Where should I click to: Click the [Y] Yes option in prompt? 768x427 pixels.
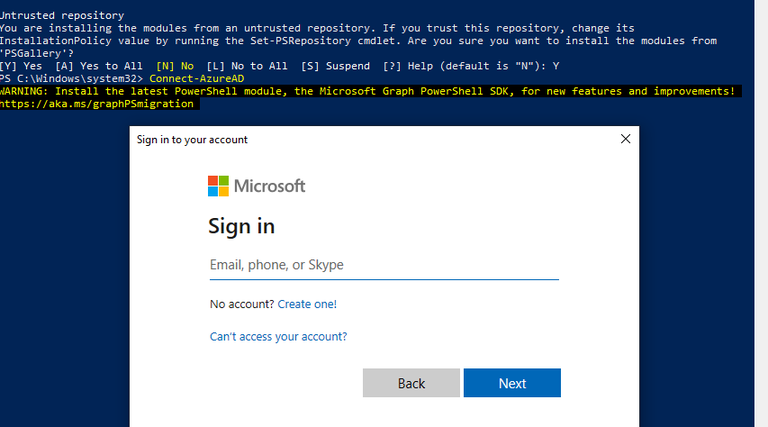click(22, 66)
